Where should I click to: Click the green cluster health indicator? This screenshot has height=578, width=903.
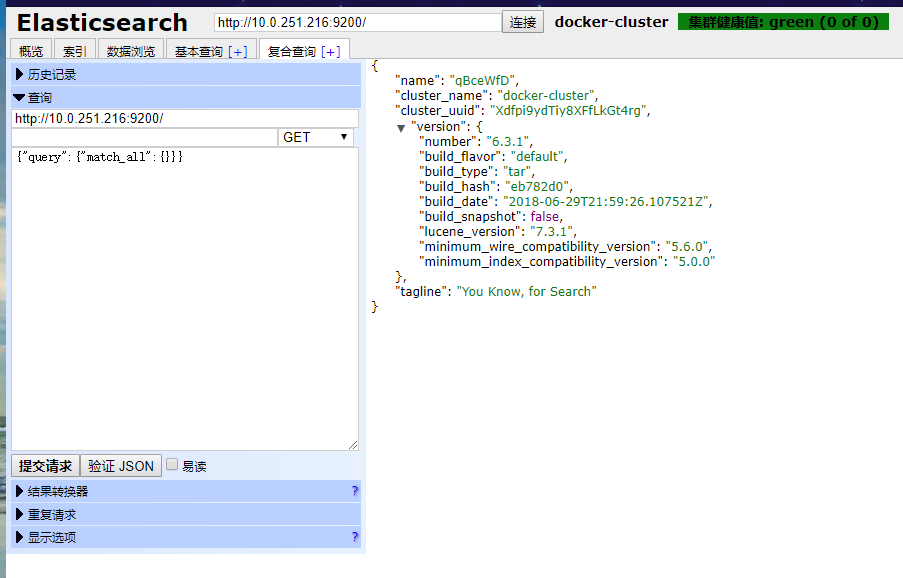pyautogui.click(x=783, y=22)
